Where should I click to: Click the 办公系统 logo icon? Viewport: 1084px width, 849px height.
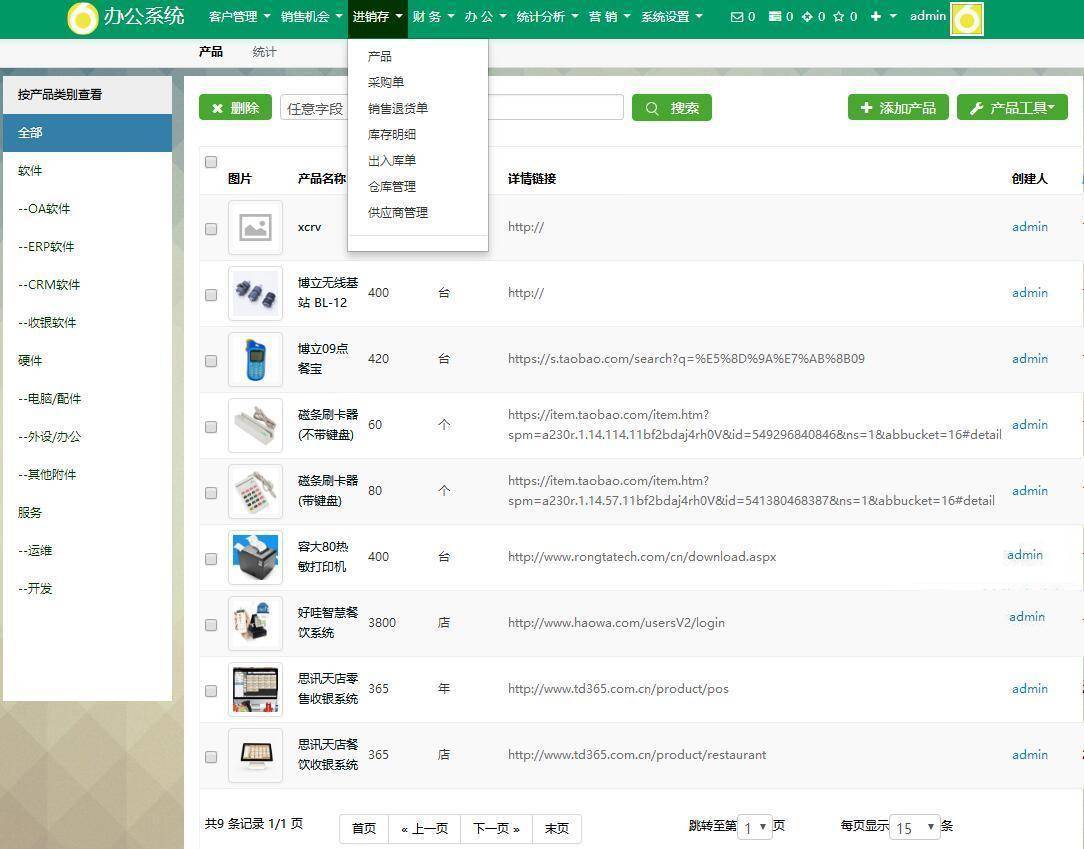click(82, 19)
